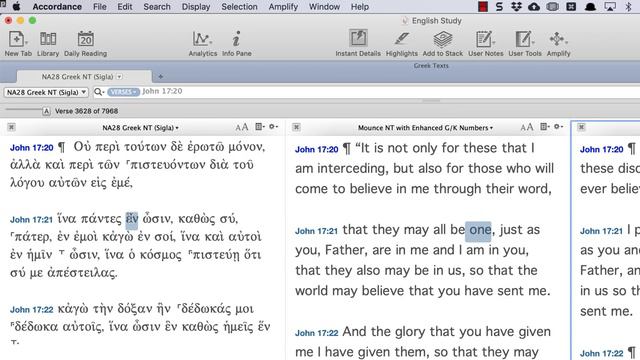Image resolution: width=640 pixels, height=360 pixels.
Task: Click the red square menu bar icon
Action: 483,7
